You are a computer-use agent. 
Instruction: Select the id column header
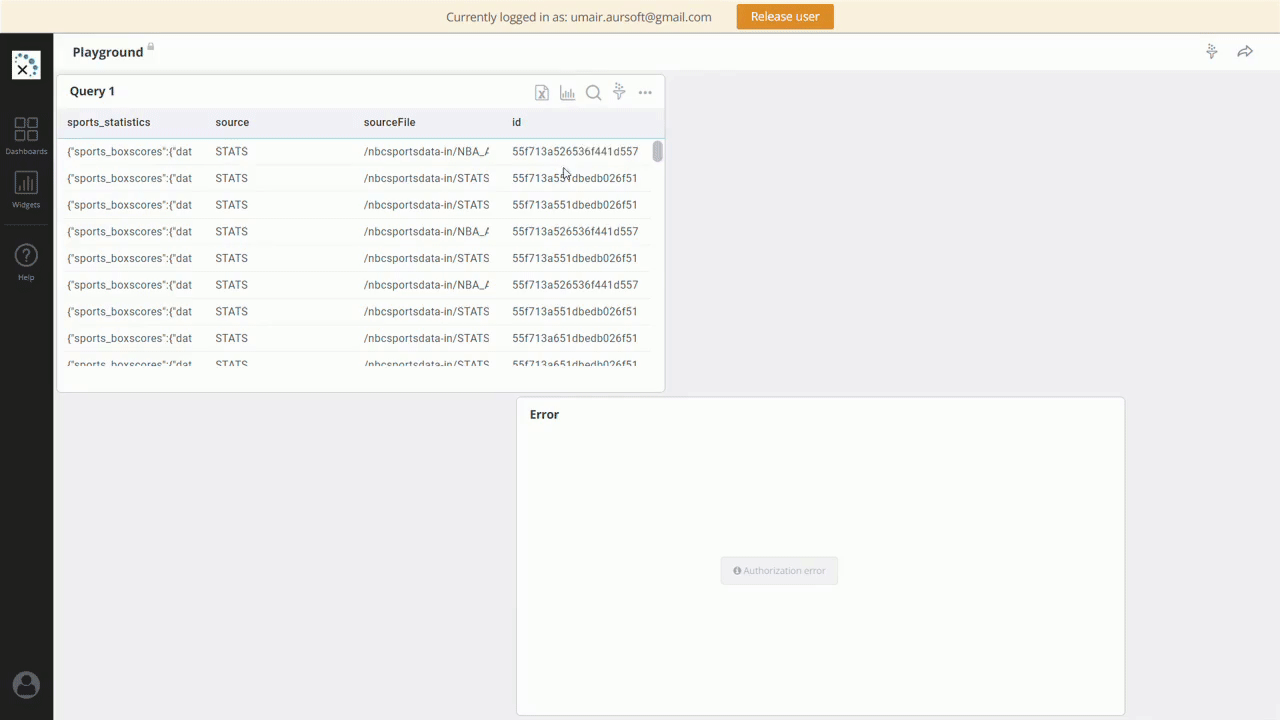(x=516, y=122)
